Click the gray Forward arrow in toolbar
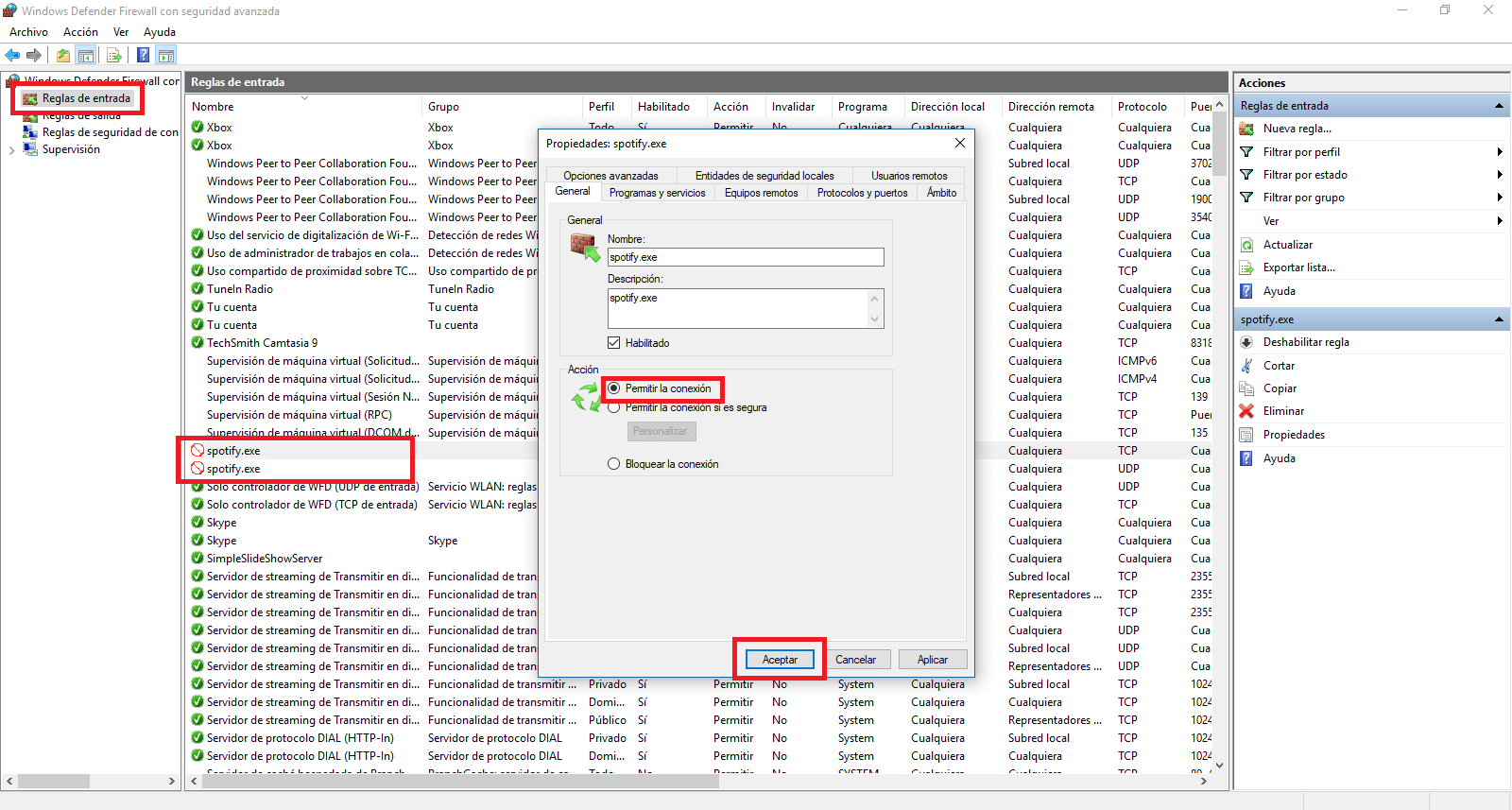 pyautogui.click(x=34, y=55)
